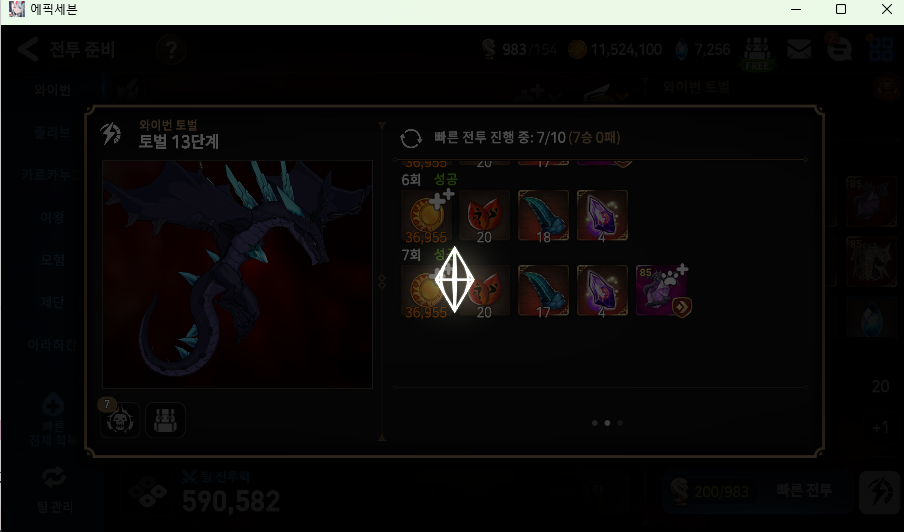Select the 와이번 hunt tab

(52, 90)
